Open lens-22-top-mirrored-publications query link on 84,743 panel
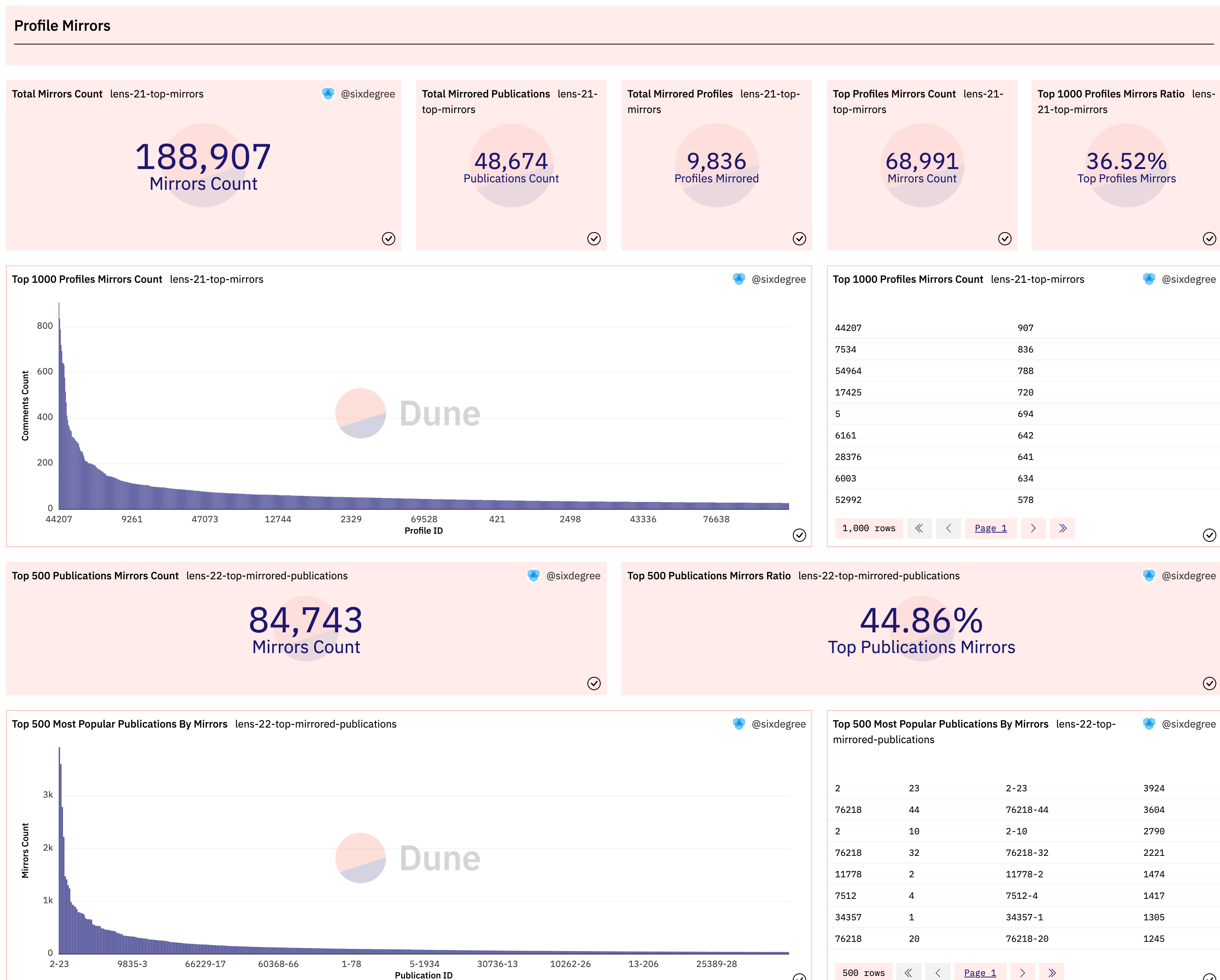 267,576
